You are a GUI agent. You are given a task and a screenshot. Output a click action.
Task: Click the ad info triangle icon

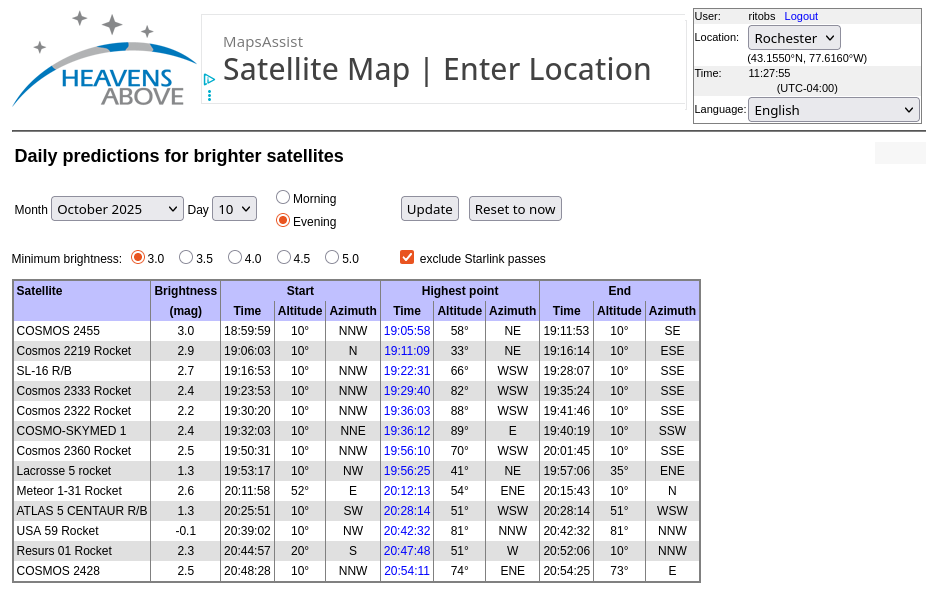pyautogui.click(x=209, y=80)
